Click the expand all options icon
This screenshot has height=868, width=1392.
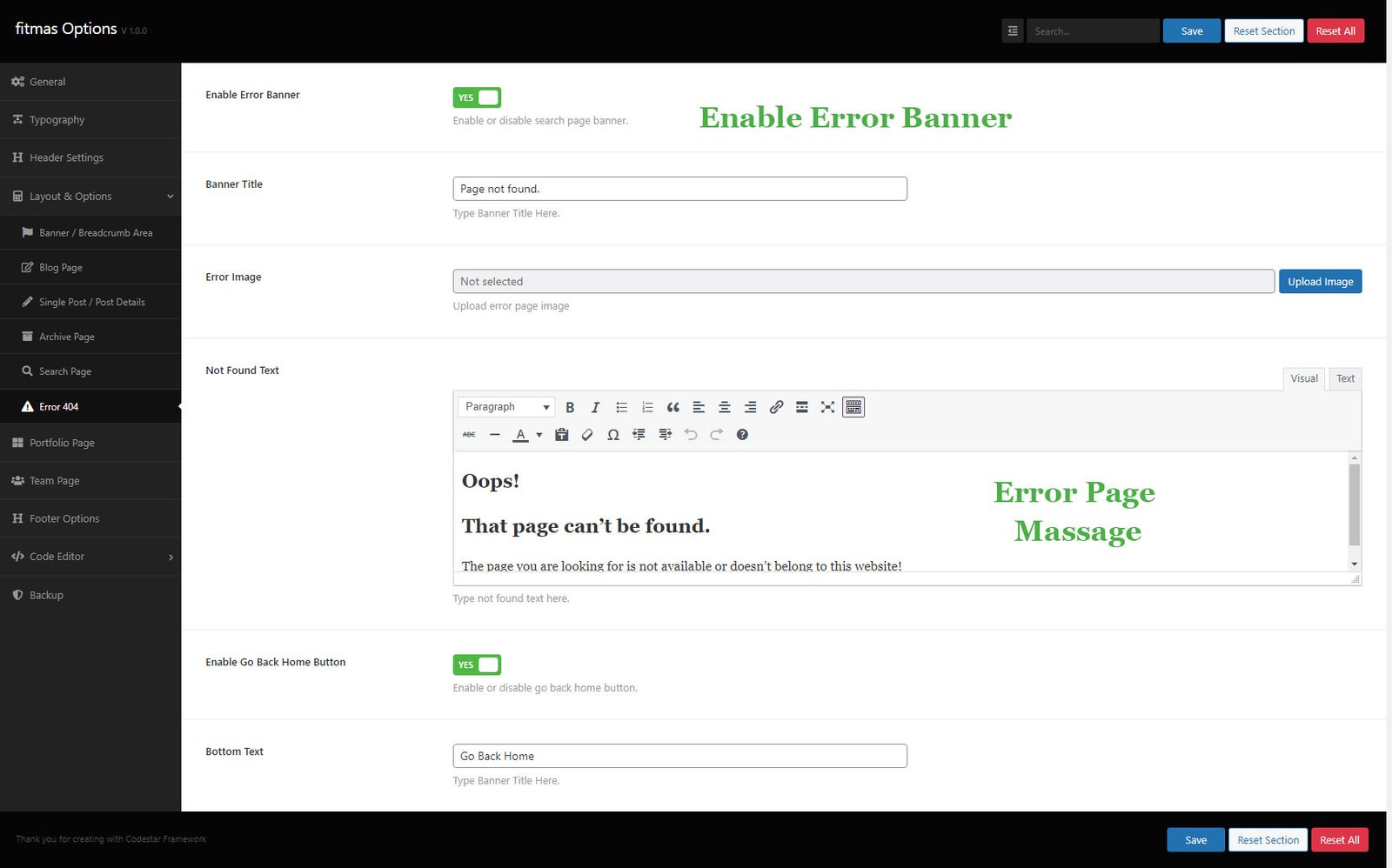pos(1013,31)
